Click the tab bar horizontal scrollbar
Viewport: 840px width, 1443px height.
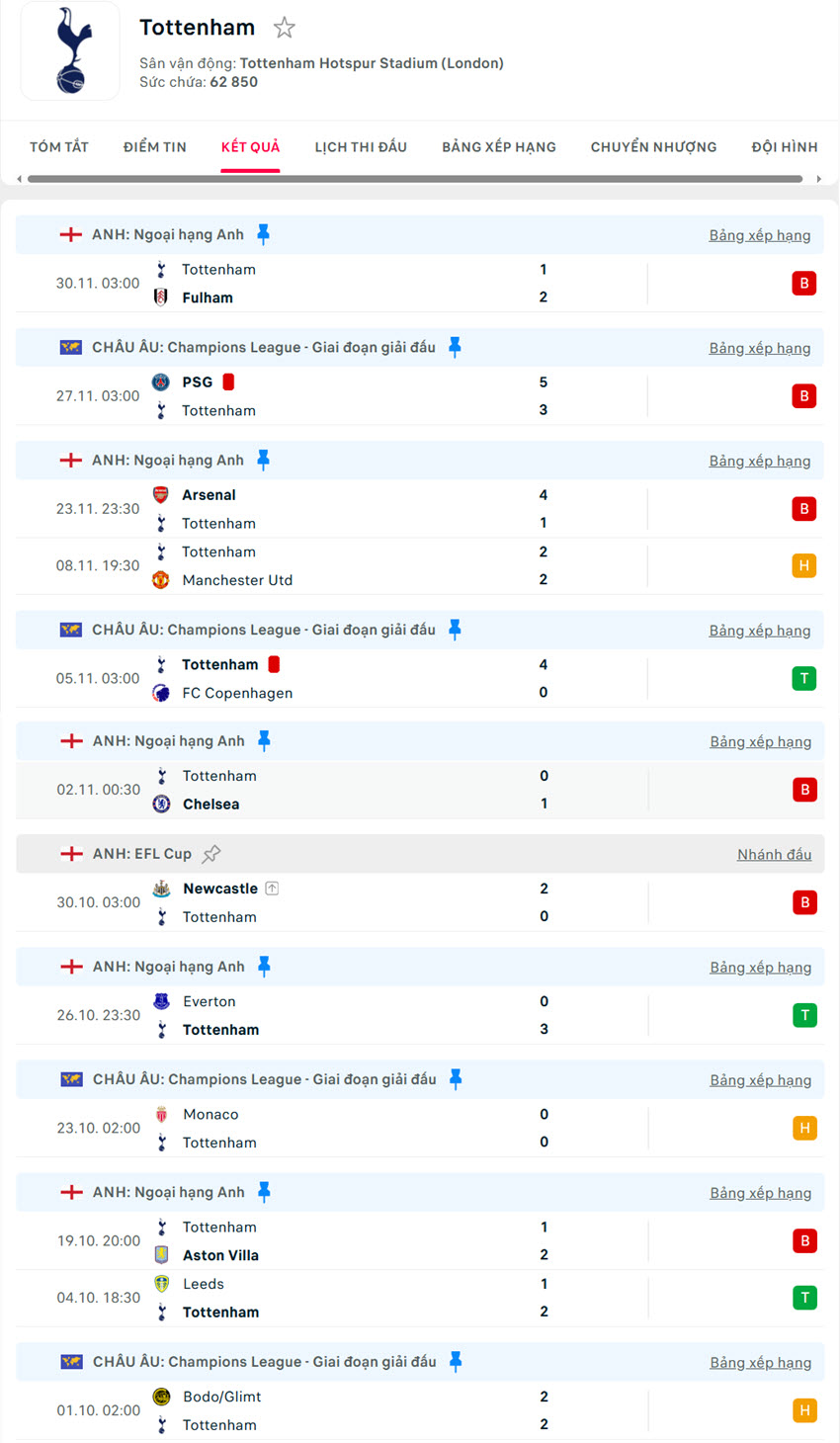tap(415, 179)
